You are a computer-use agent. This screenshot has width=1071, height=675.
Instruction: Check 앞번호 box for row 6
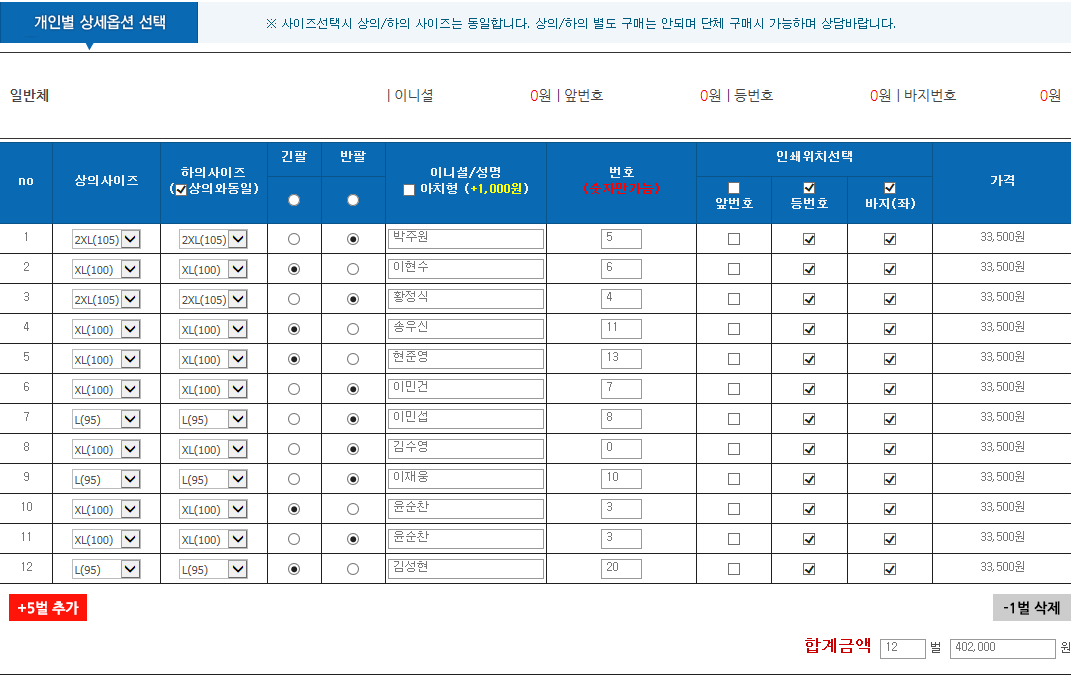click(734, 389)
